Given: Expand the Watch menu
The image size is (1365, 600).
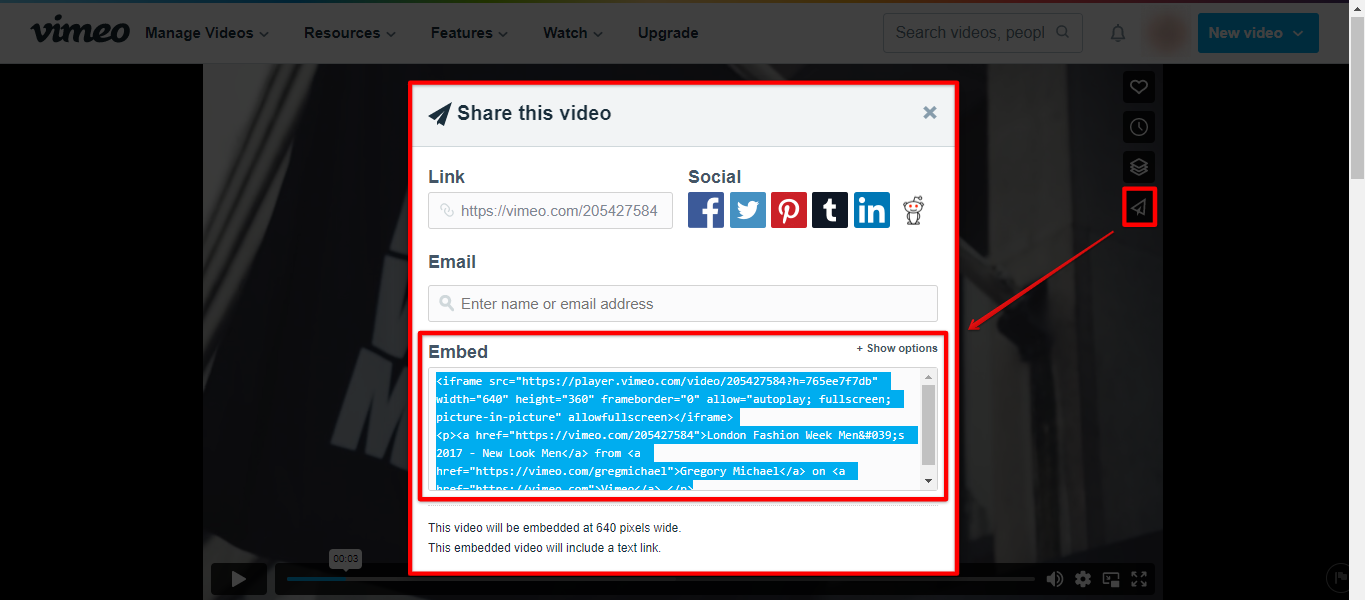Looking at the screenshot, I should coord(572,33).
